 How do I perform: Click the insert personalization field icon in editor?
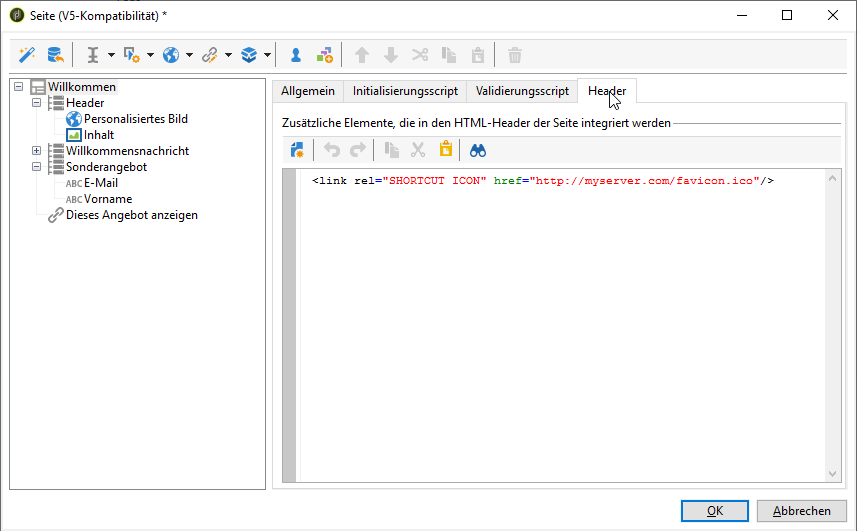point(297,150)
